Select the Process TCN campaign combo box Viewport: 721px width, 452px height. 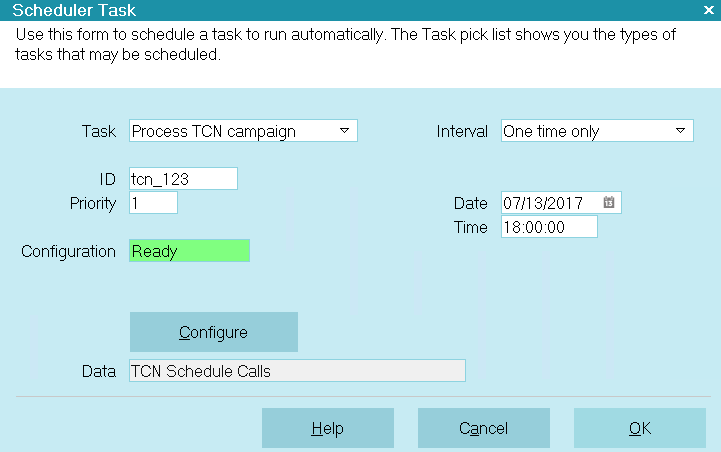[x=243, y=131]
